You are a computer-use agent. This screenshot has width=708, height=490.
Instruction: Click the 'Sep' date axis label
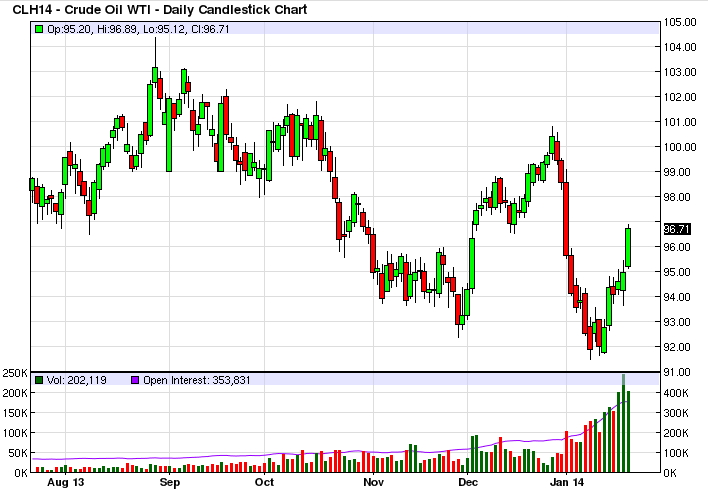coord(170,482)
